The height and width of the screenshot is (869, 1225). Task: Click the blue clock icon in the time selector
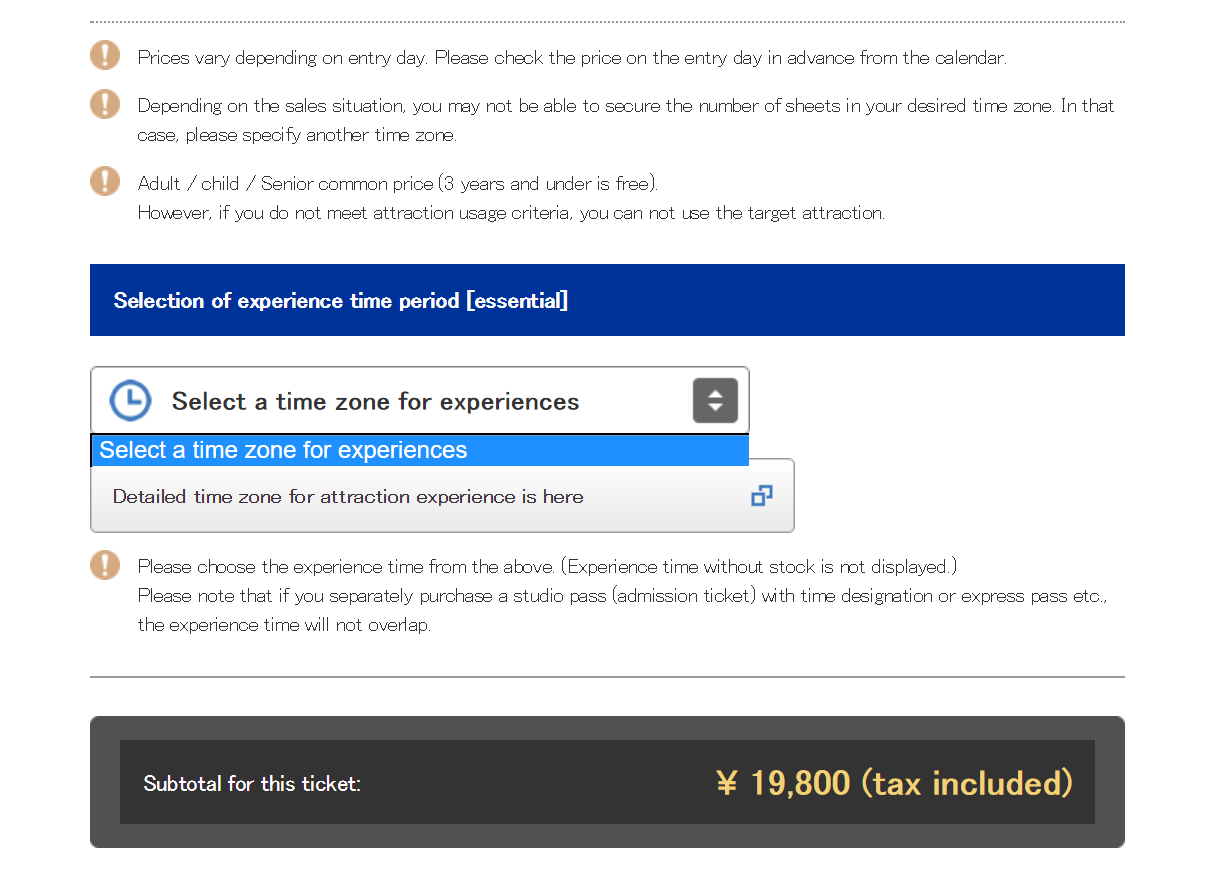130,401
